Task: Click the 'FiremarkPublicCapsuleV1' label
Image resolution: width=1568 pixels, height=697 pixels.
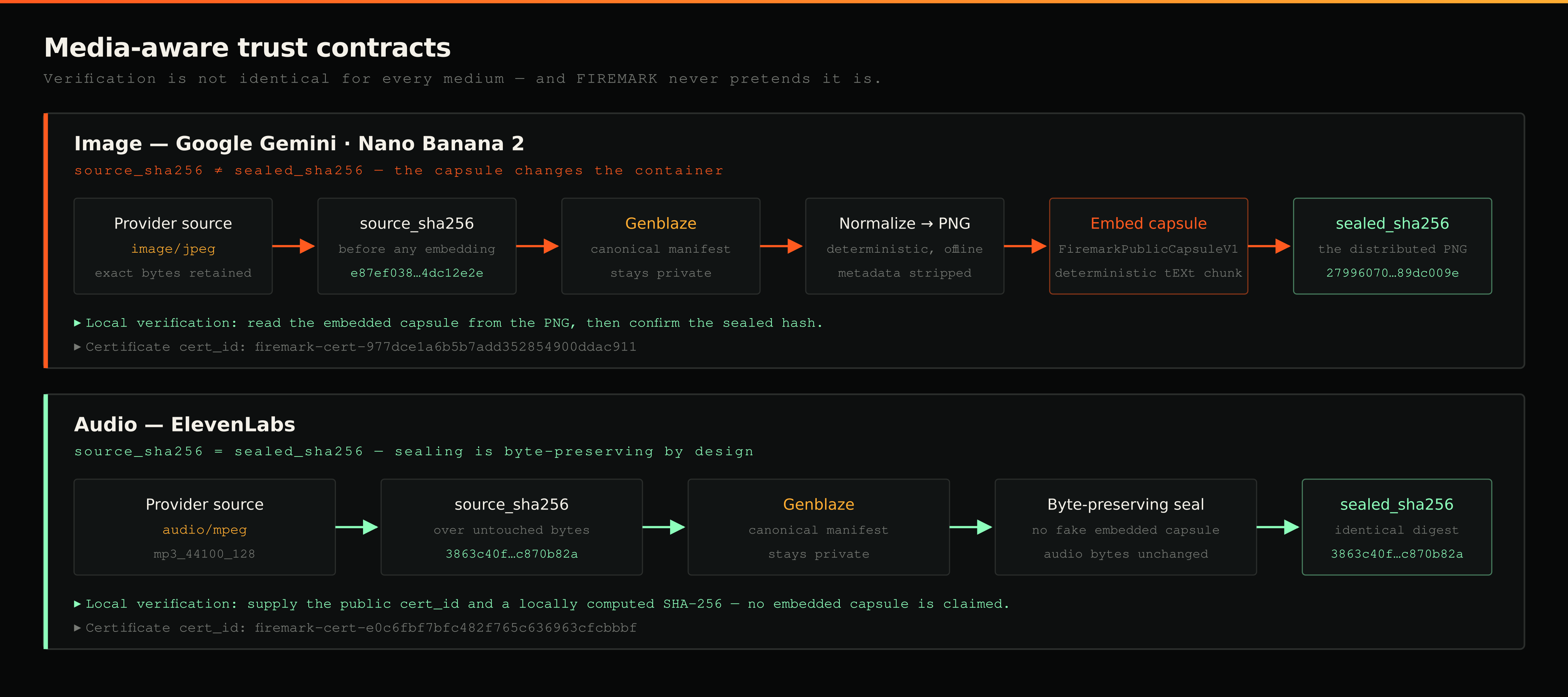Action: coord(1148,249)
